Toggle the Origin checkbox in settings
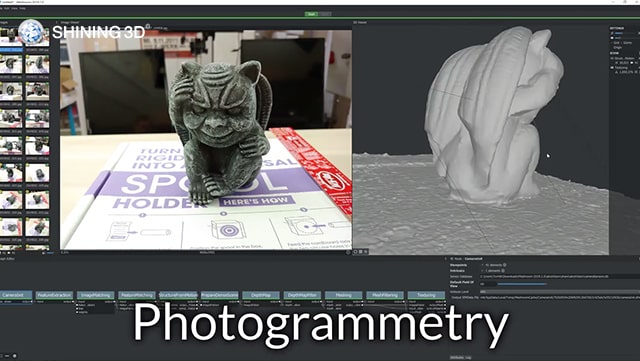This screenshot has height=361, width=640. pos(612,47)
